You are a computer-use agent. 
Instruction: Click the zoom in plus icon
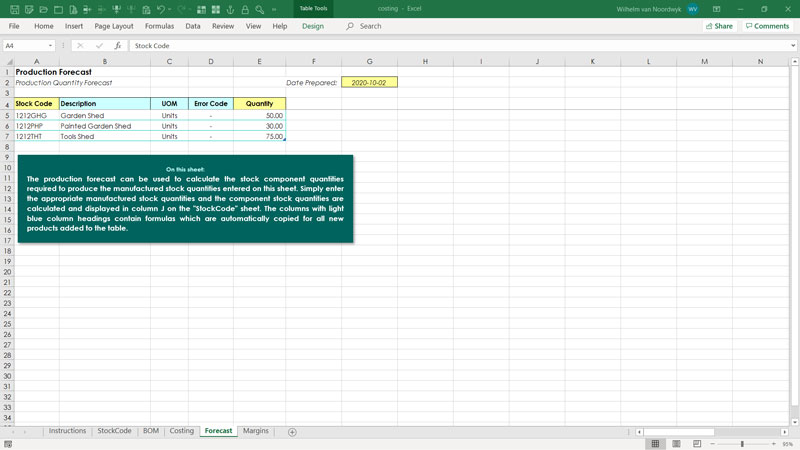tap(774, 444)
